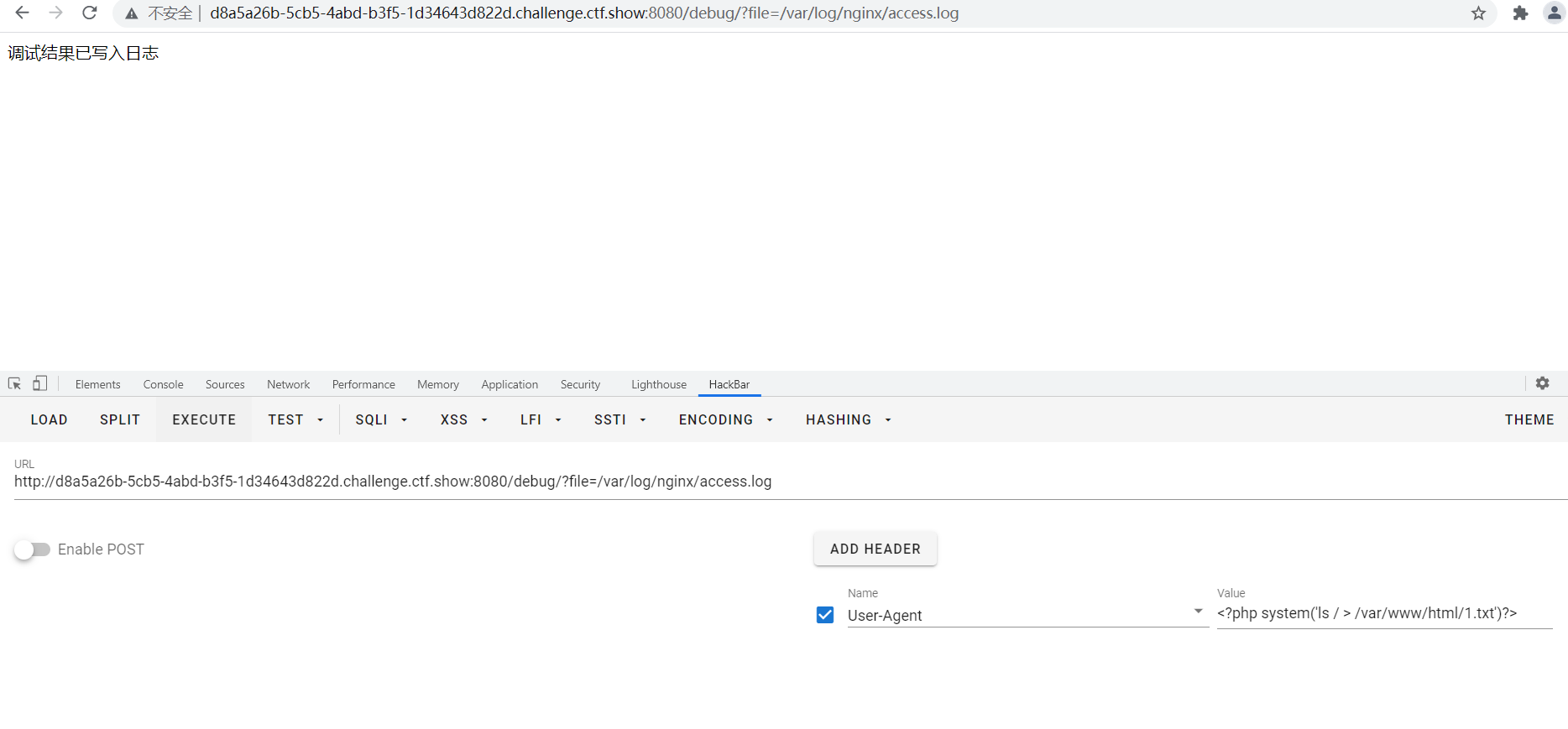Toggle the DevTools device toolbar icon

pos(39,383)
